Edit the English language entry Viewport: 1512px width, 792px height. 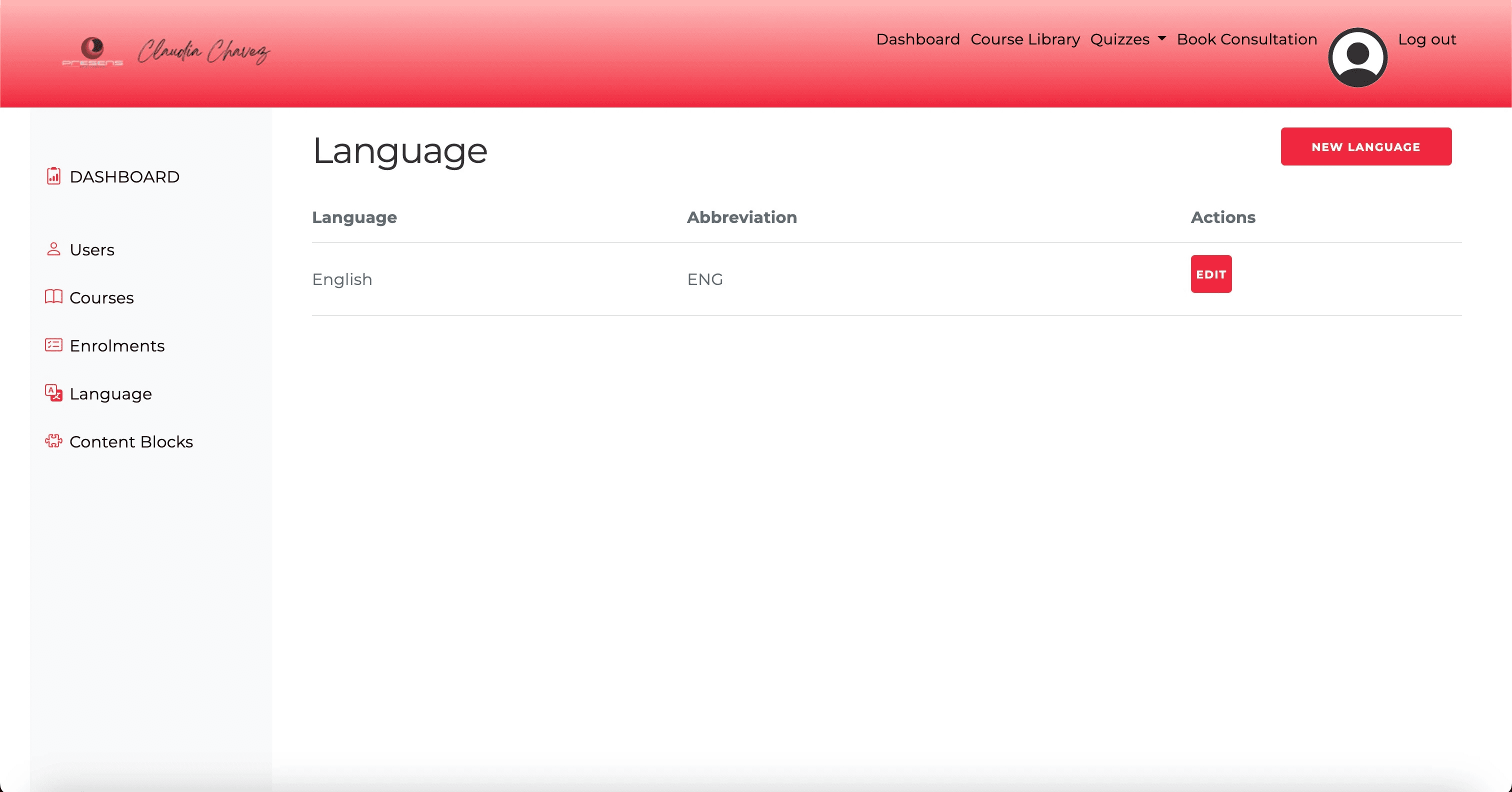click(1211, 274)
